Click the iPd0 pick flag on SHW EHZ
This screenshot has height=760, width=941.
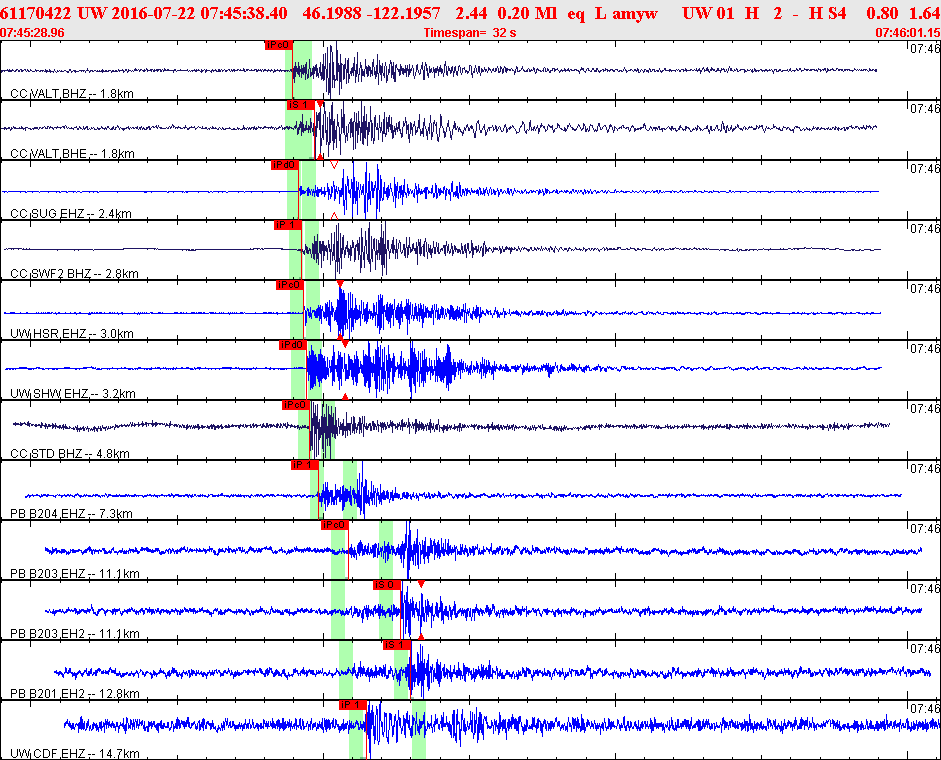point(293,345)
